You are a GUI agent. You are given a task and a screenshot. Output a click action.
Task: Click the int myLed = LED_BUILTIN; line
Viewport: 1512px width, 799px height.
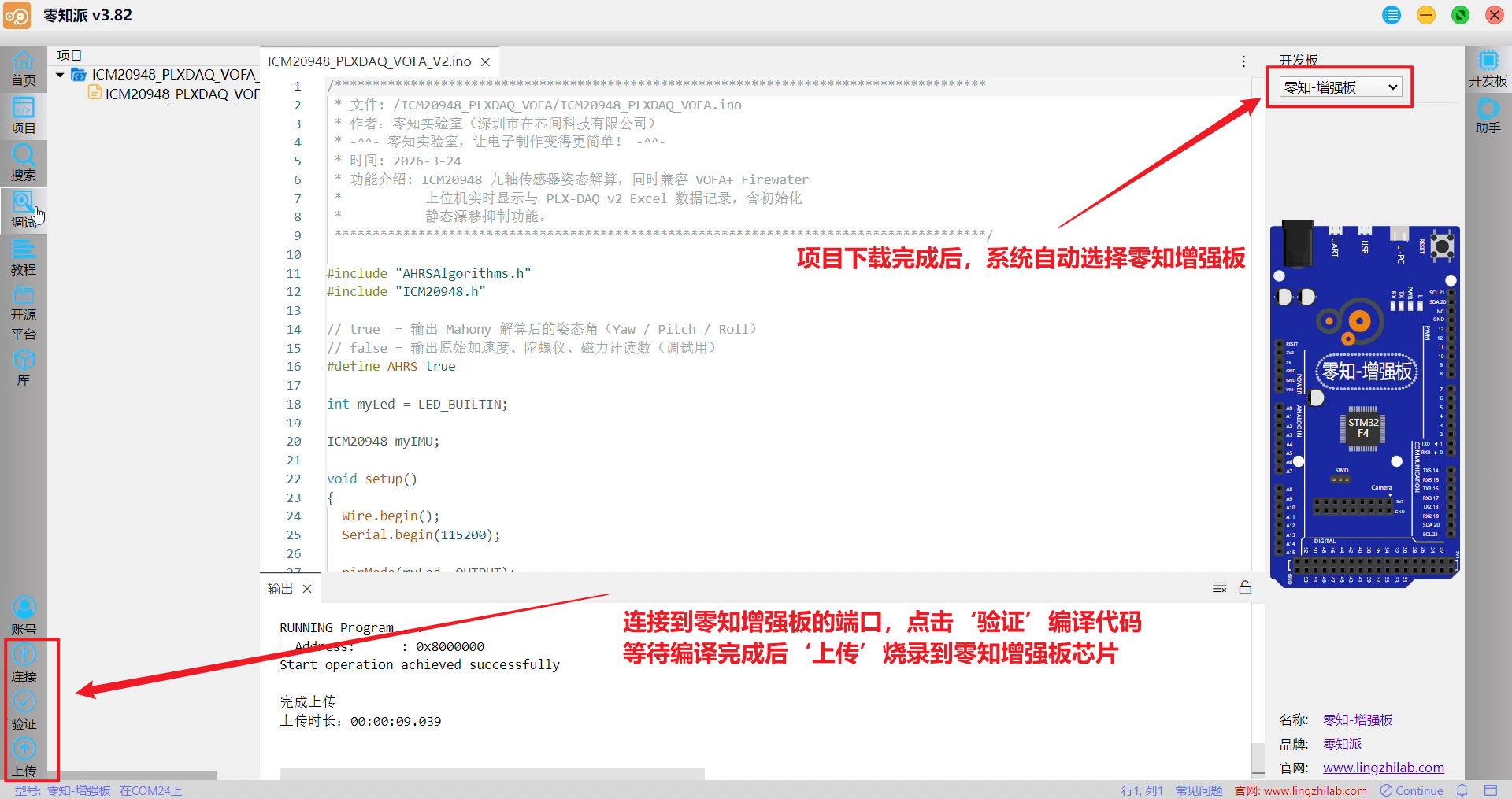coord(417,405)
